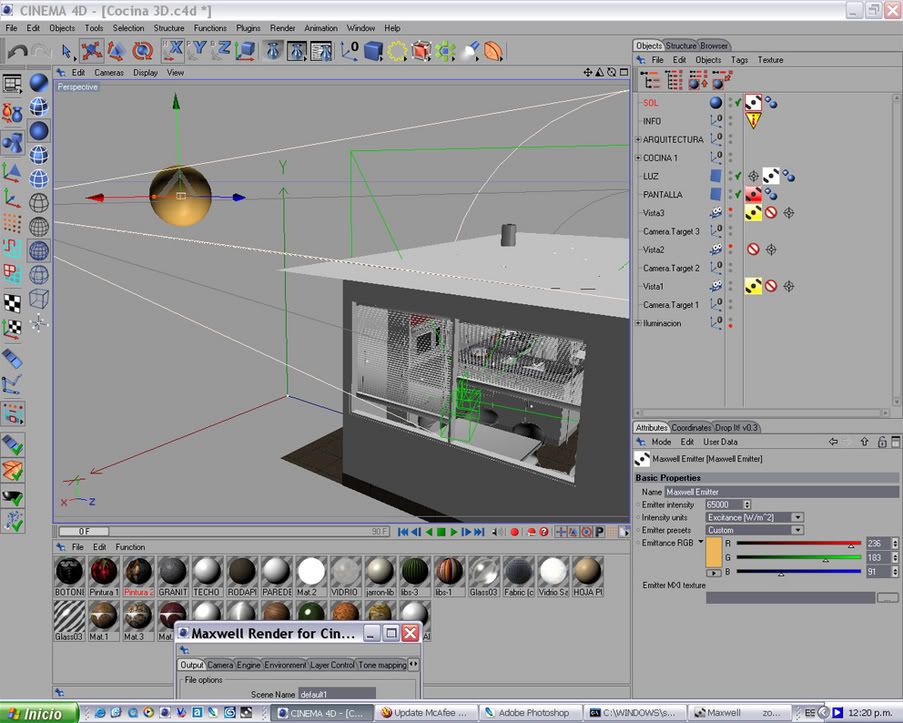This screenshot has width=903, height=723.
Task: Click the Inicio start button
Action: [x=38, y=714]
